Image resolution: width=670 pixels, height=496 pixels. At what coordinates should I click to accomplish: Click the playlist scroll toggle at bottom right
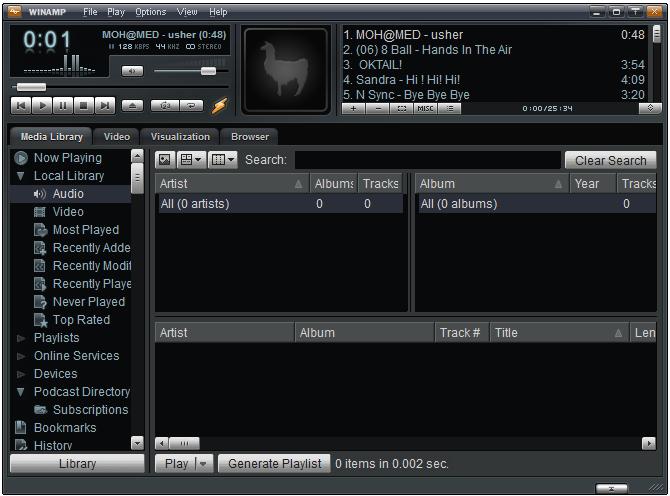(650, 108)
